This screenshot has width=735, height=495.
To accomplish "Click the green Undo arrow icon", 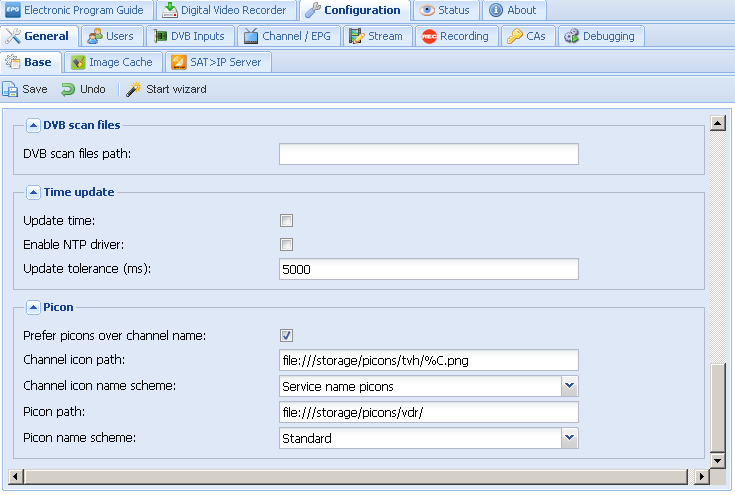I will [68, 89].
